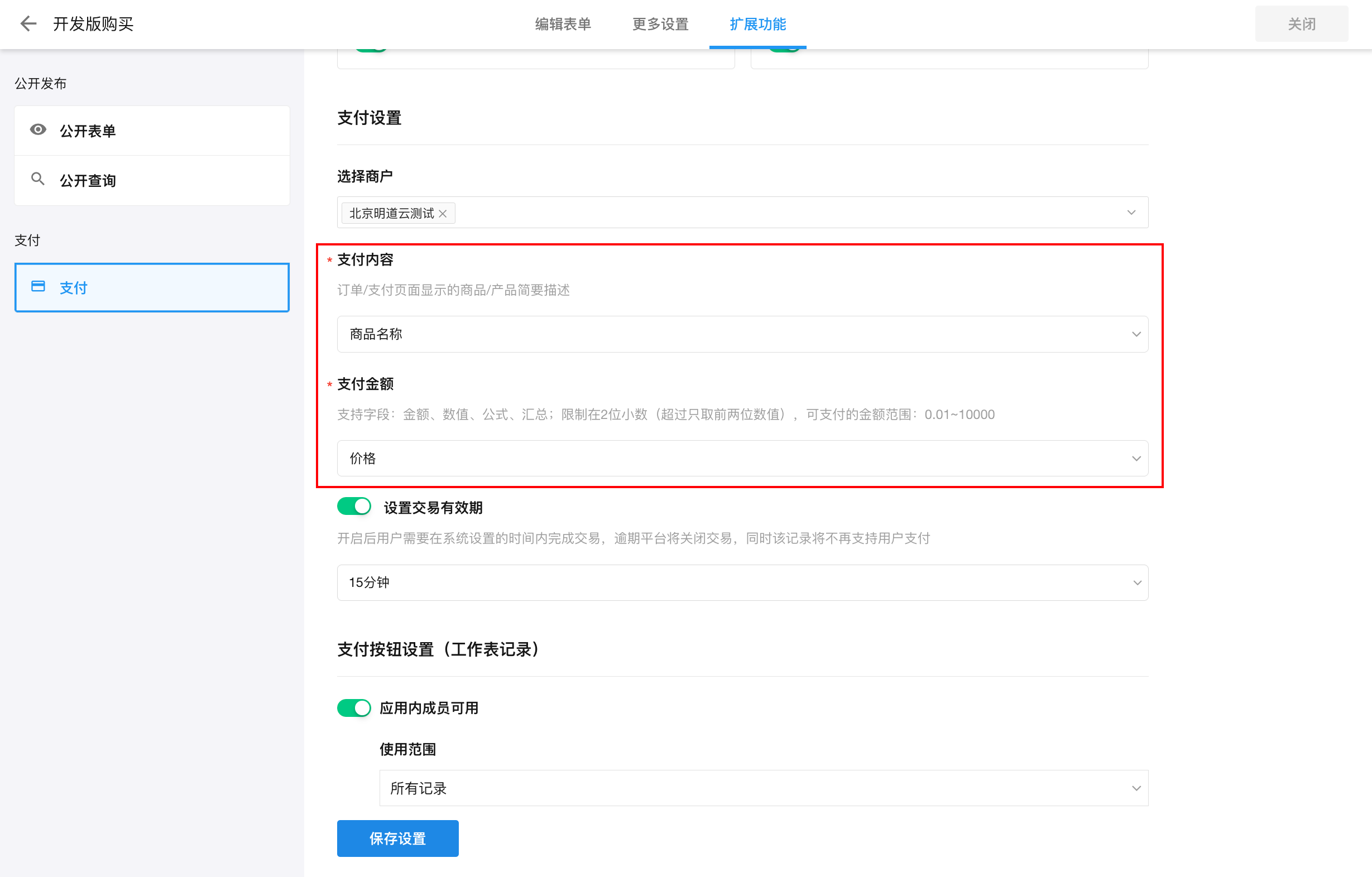Remove the 北京明道云测试 merchant tag
Image resolution: width=1372 pixels, height=877 pixels.
point(443,214)
